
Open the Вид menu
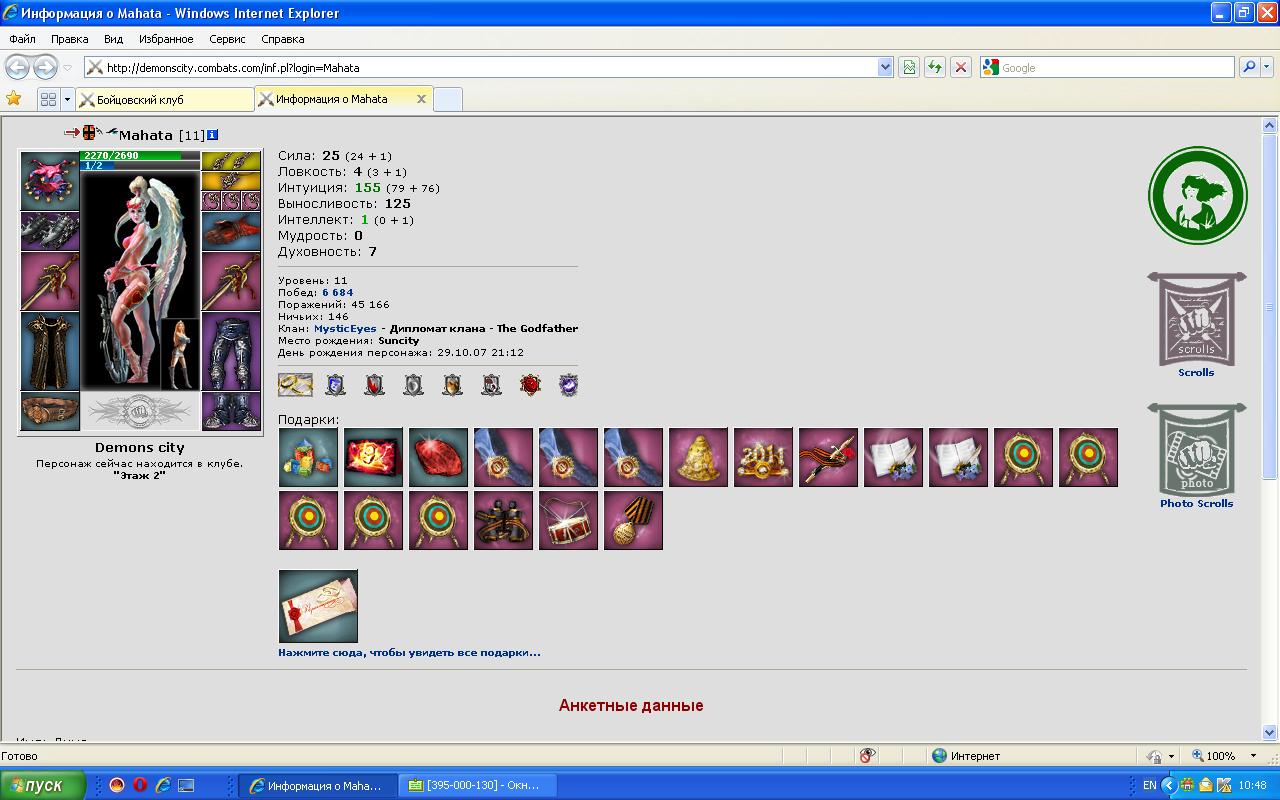(x=113, y=39)
